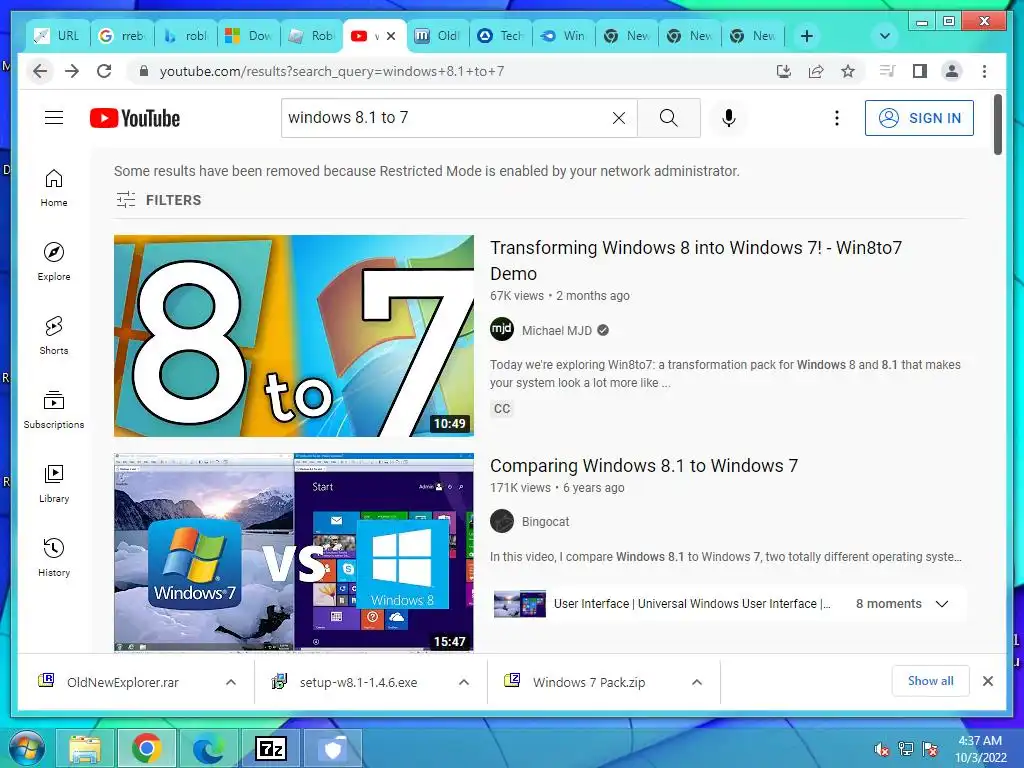Screen dimensions: 1024x768
Task: Expand setup-w8.1-1.4.6.exe download options
Action: [464, 682]
